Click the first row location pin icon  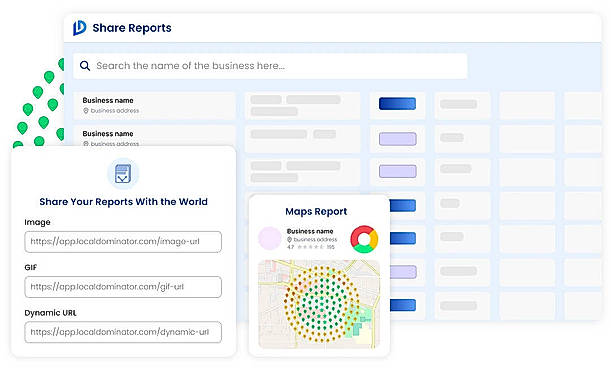86,111
